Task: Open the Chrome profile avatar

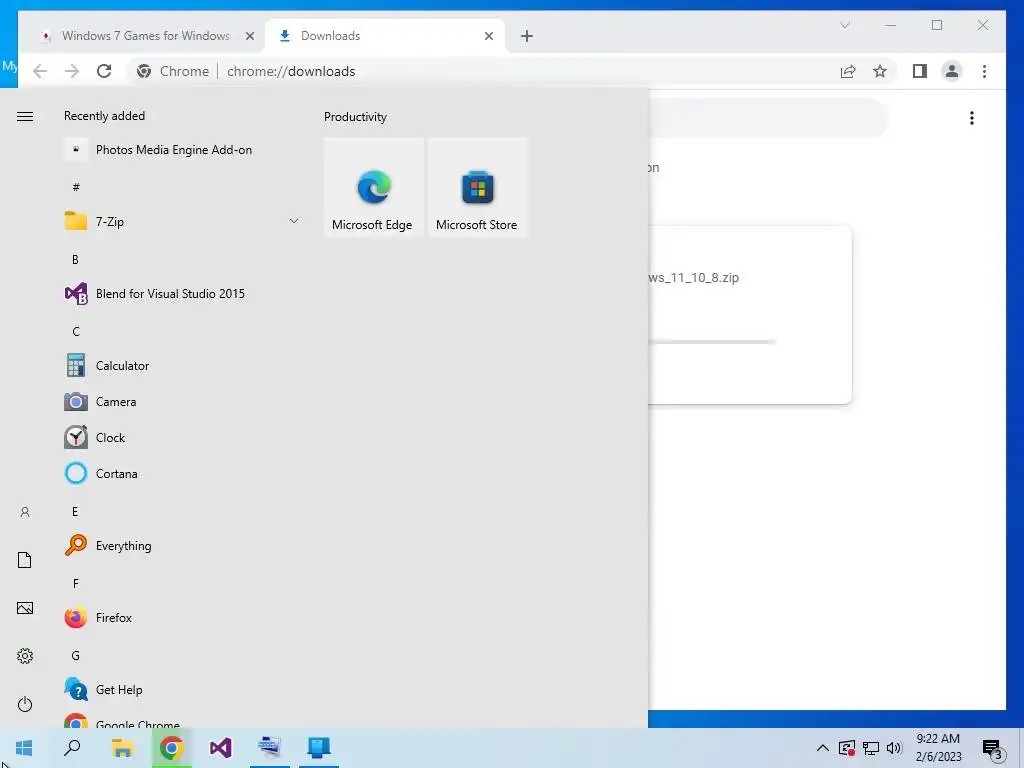Action: point(952,71)
